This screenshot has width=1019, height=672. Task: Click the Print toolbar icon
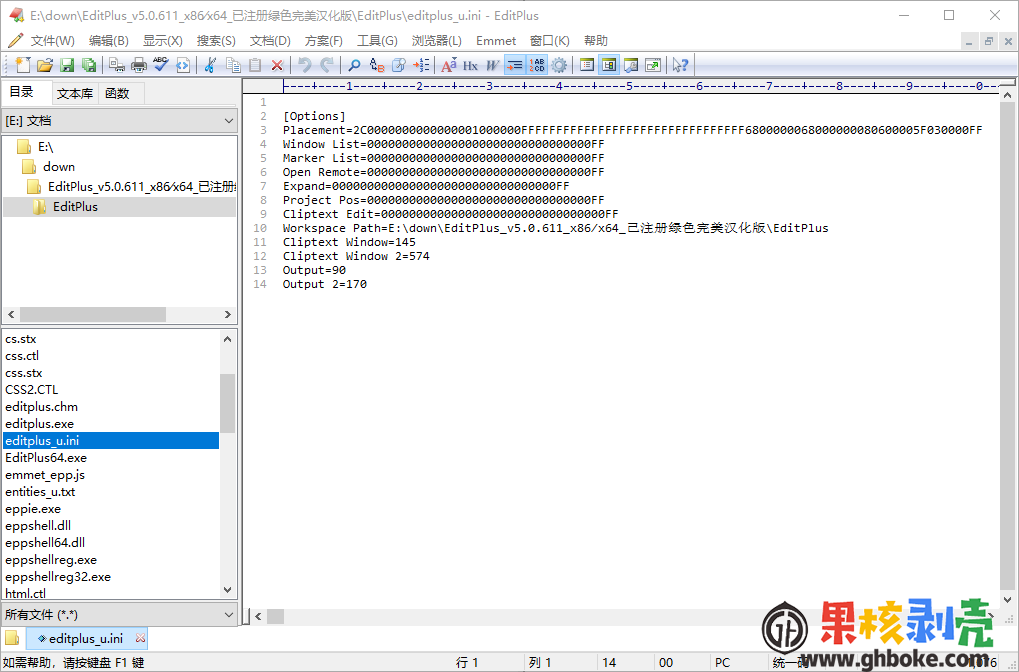pos(139,65)
